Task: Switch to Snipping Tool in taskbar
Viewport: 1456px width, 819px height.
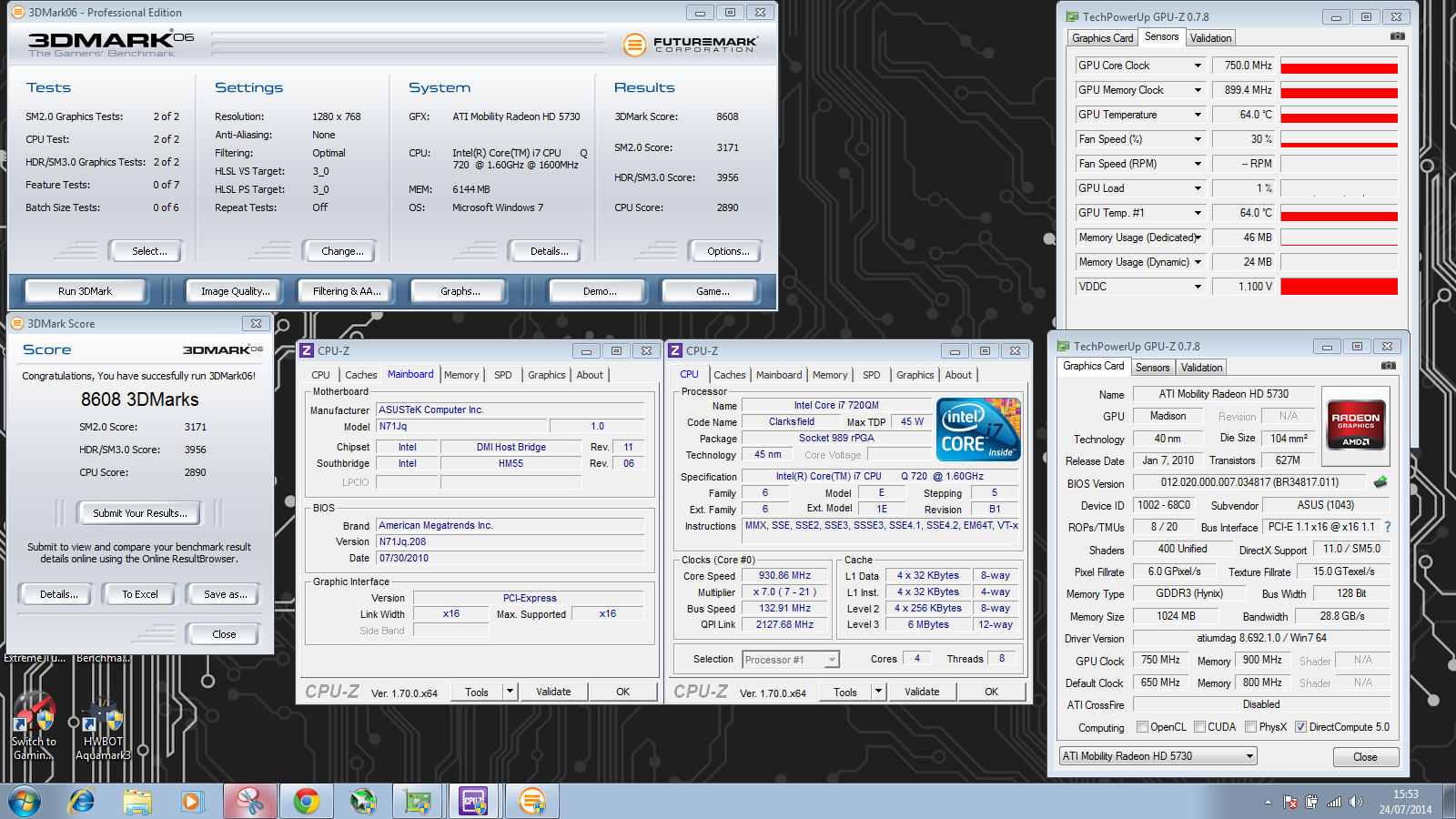Action: tap(249, 802)
